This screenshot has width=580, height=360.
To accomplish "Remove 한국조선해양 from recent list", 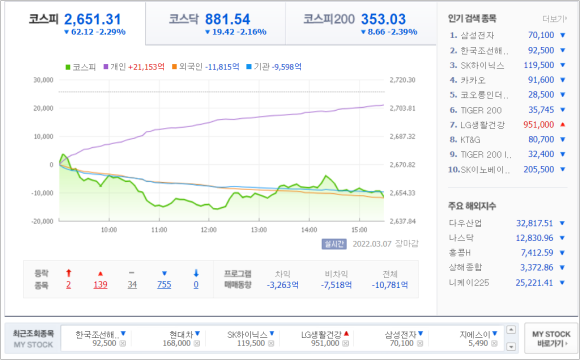I will tap(123, 344).
